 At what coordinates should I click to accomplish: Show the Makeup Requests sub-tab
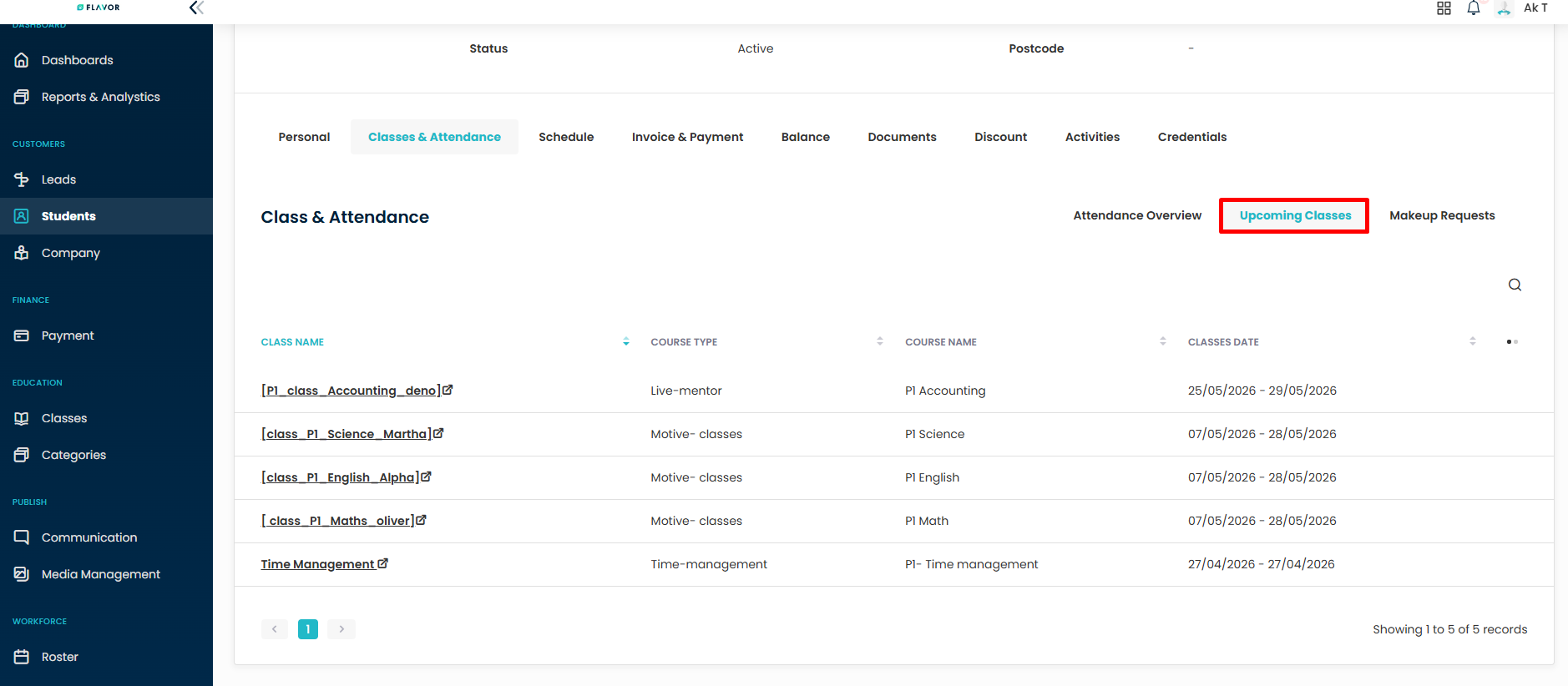coord(1442,215)
